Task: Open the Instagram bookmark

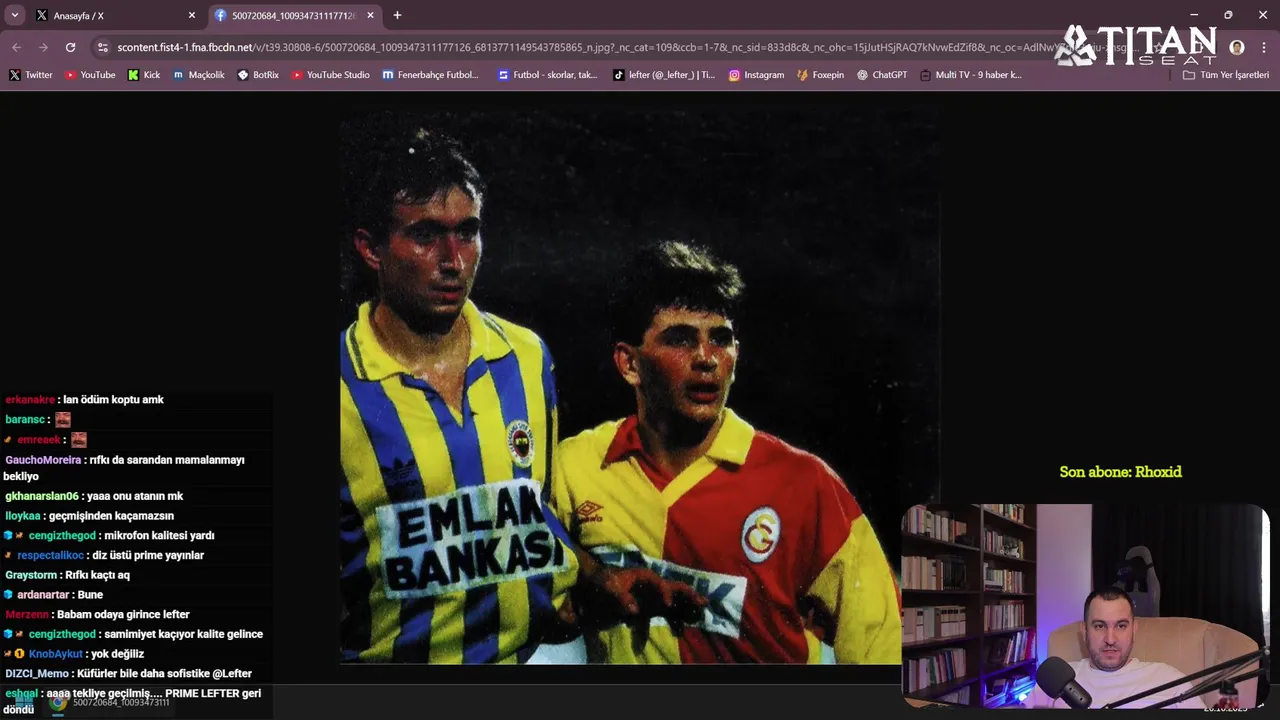Action: (756, 75)
